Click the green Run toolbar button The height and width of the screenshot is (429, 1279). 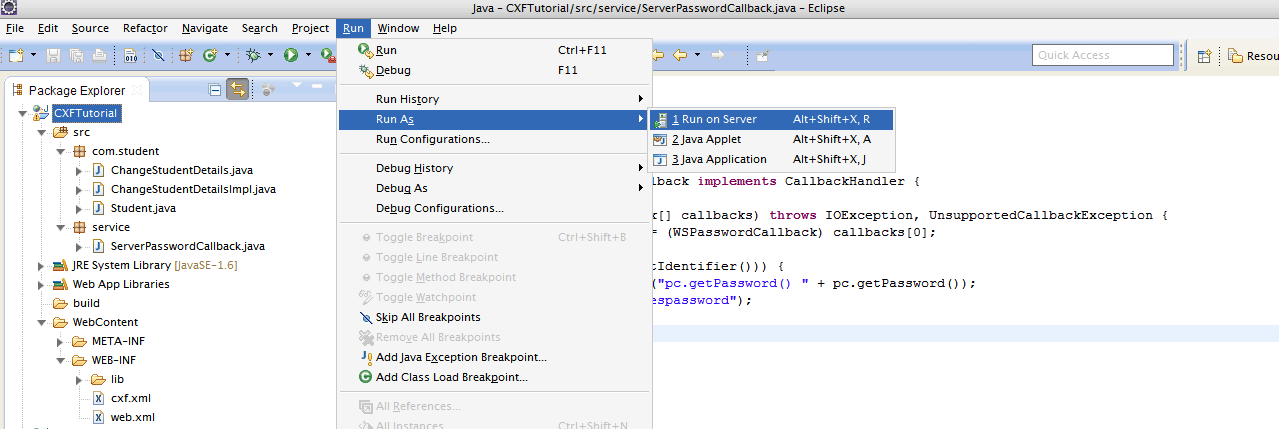click(x=291, y=55)
